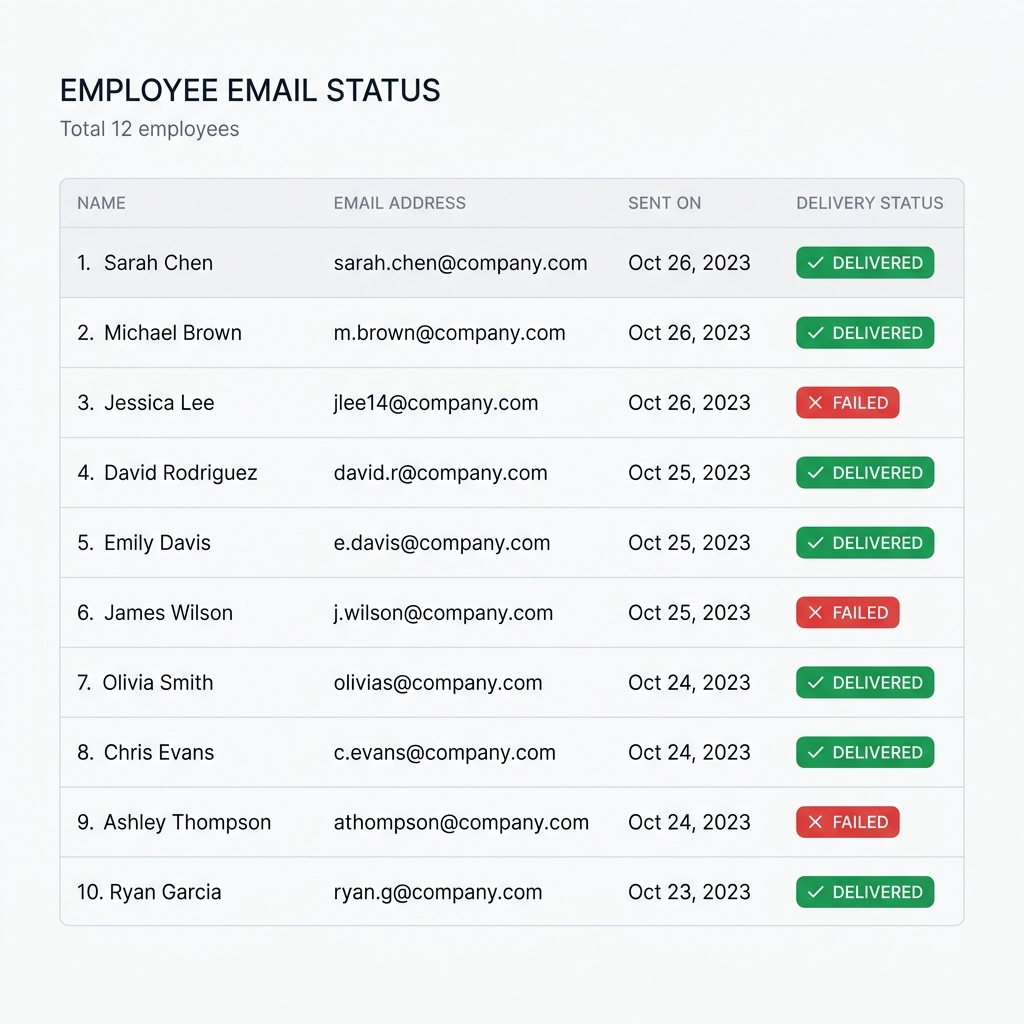Select the name Ashley Thompson

tap(187, 822)
